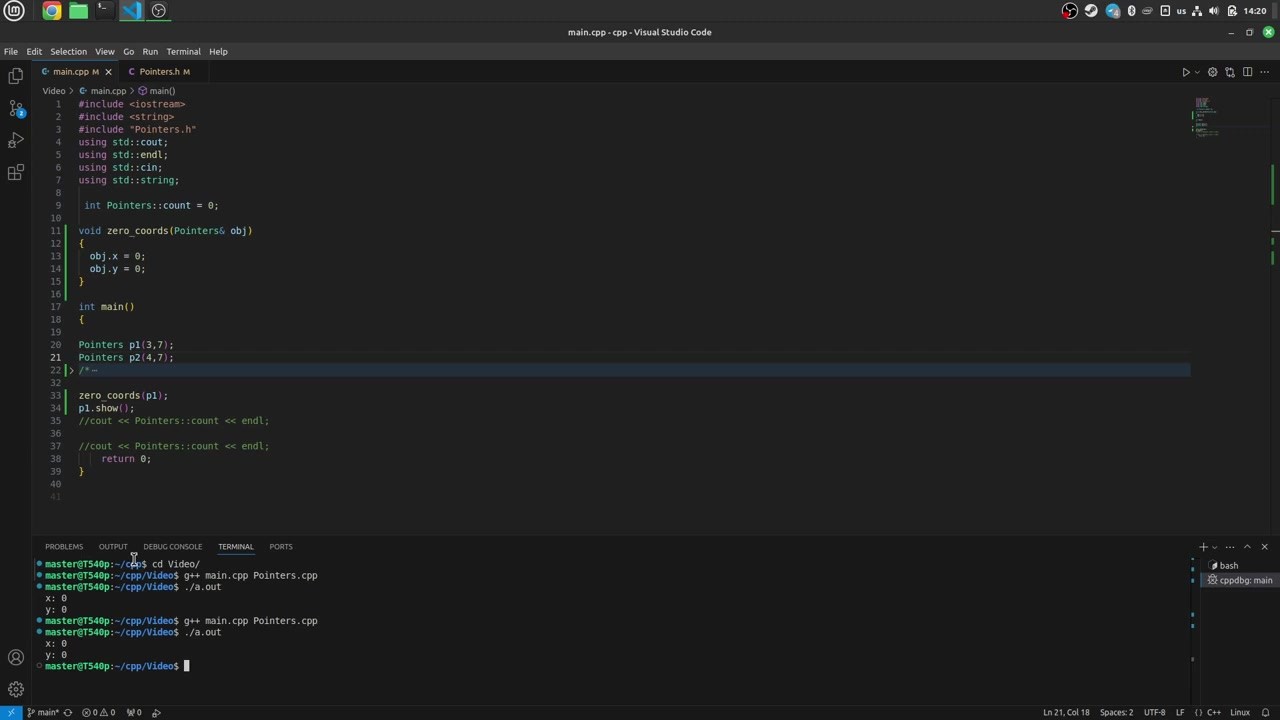Click the new terminal plus icon

(x=1203, y=547)
